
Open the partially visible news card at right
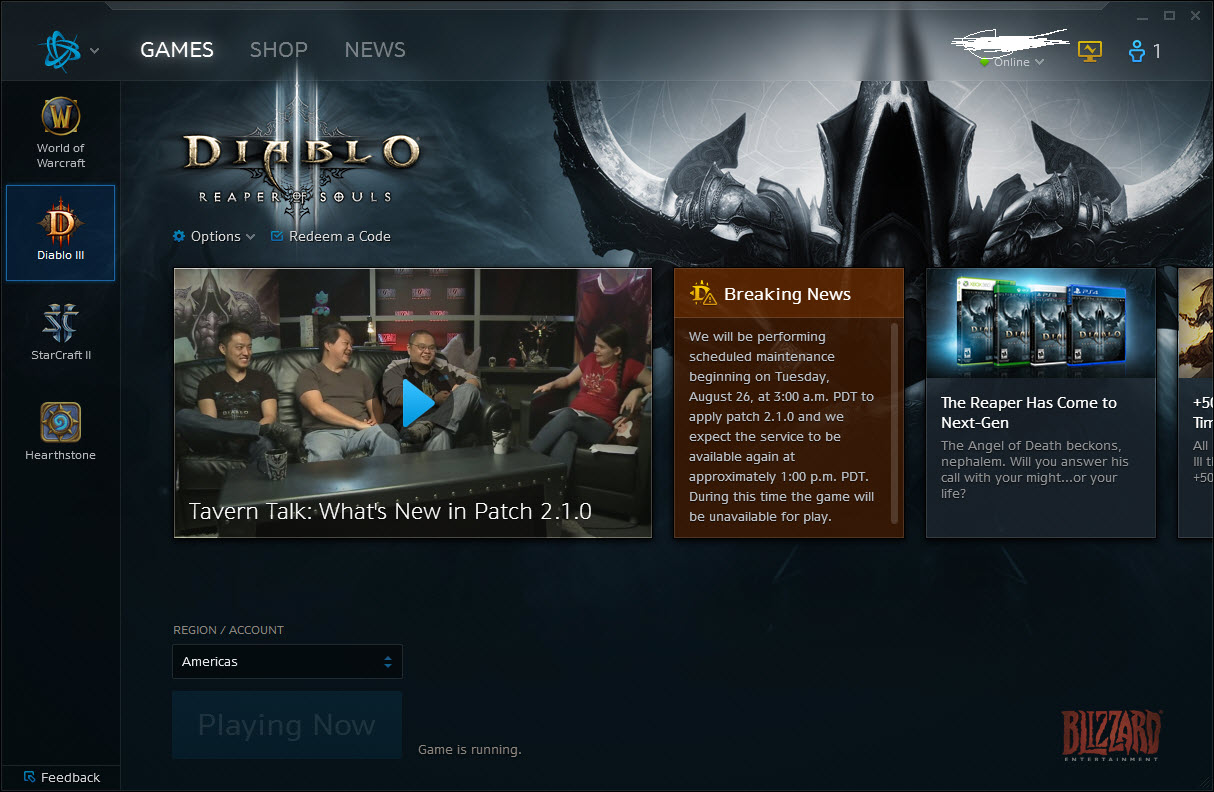point(1196,403)
